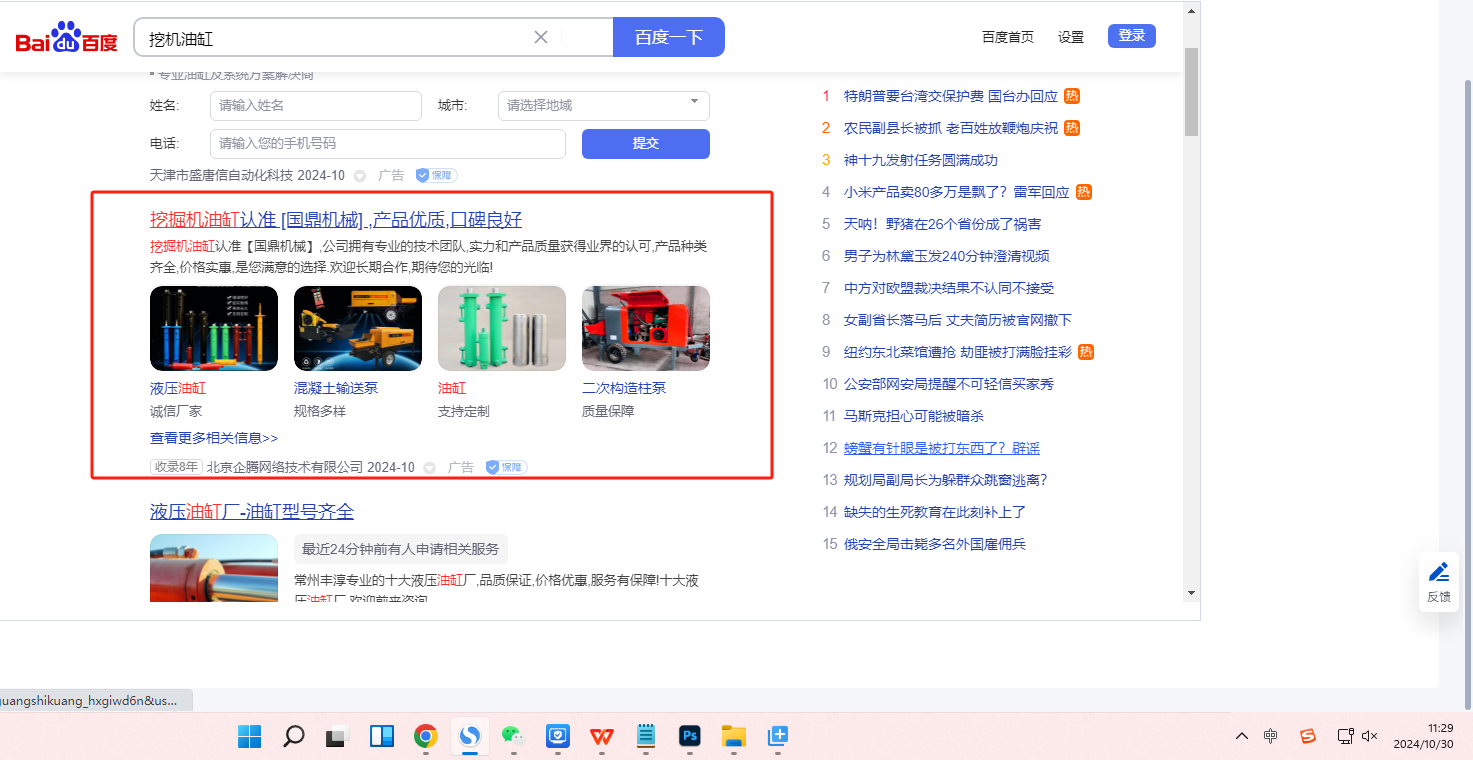Click 最近24分钟前有人申请相关服务 label
This screenshot has width=1473, height=760.
point(400,549)
